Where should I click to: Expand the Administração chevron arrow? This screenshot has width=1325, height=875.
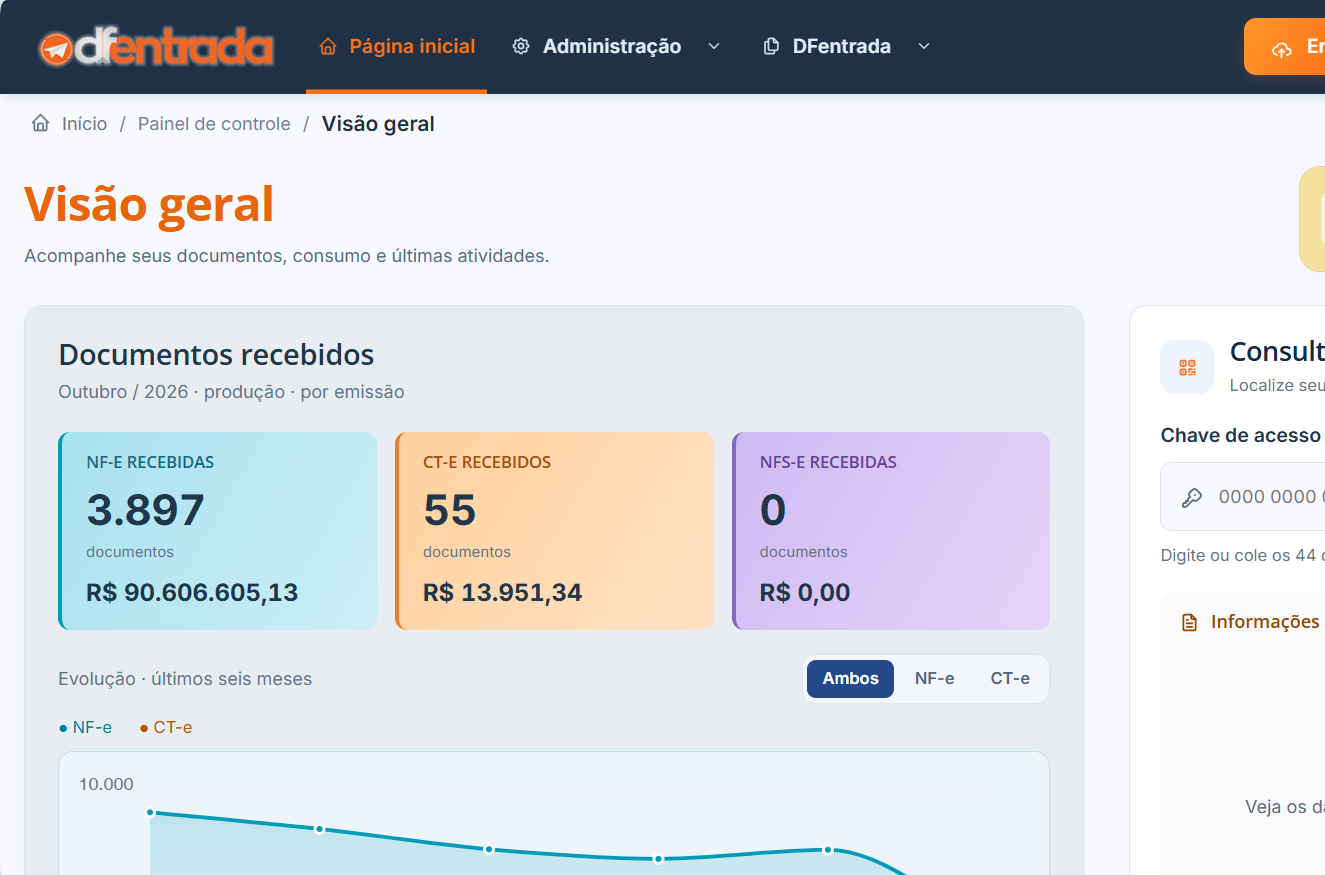coord(714,47)
